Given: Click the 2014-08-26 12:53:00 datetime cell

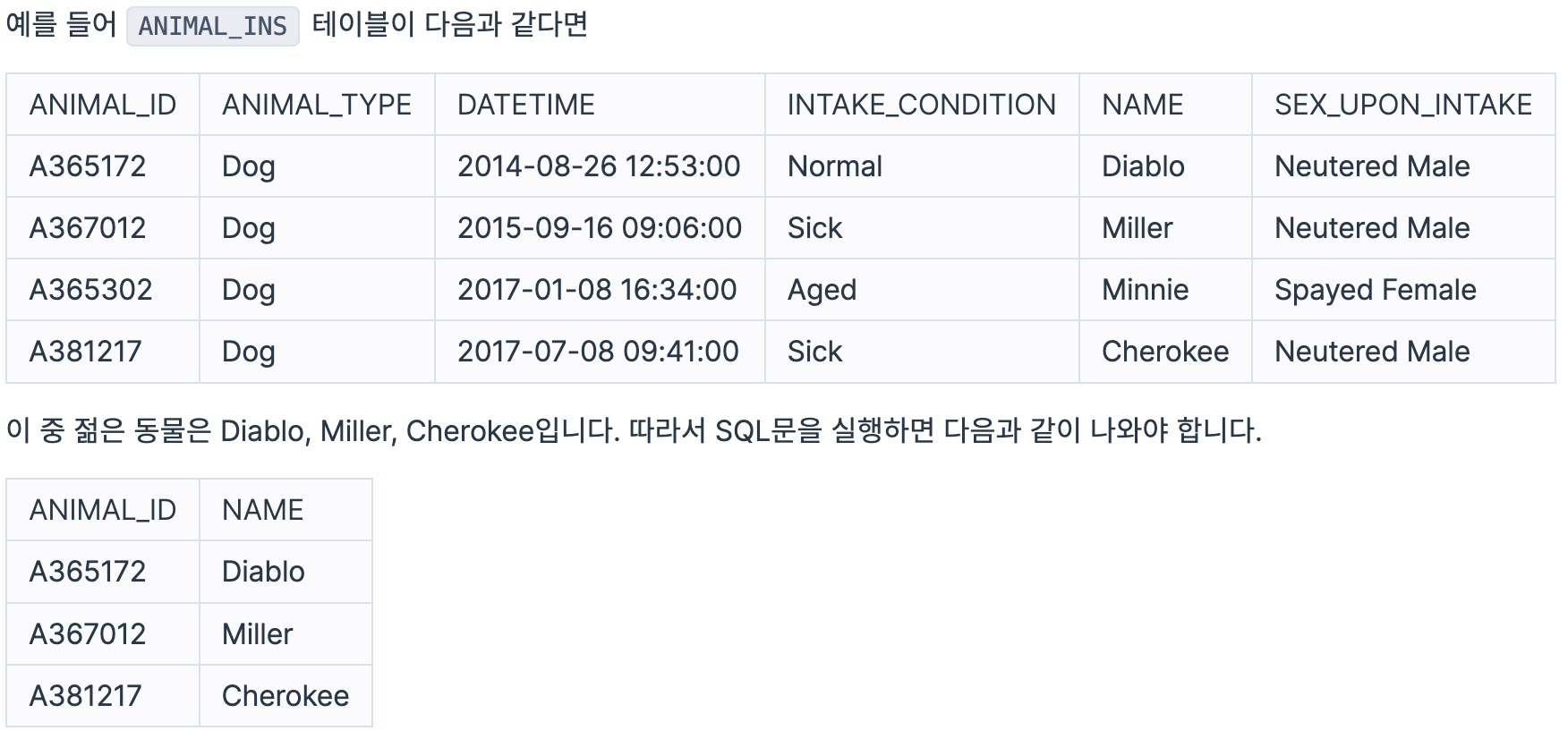Looking at the screenshot, I should point(600,166).
